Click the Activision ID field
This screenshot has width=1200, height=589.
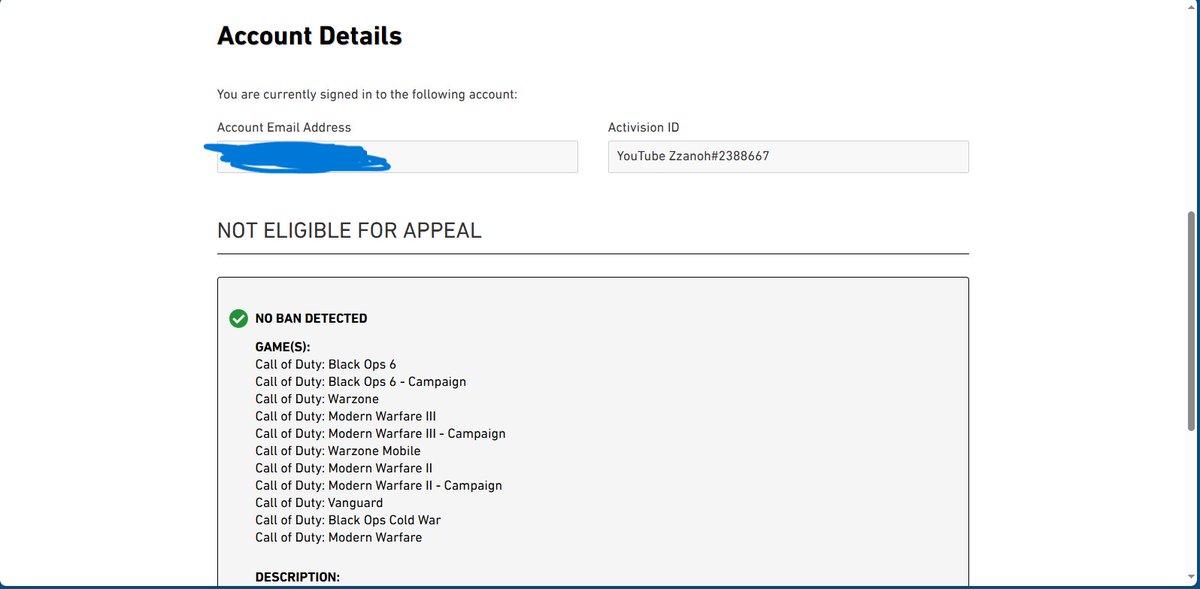click(788, 156)
